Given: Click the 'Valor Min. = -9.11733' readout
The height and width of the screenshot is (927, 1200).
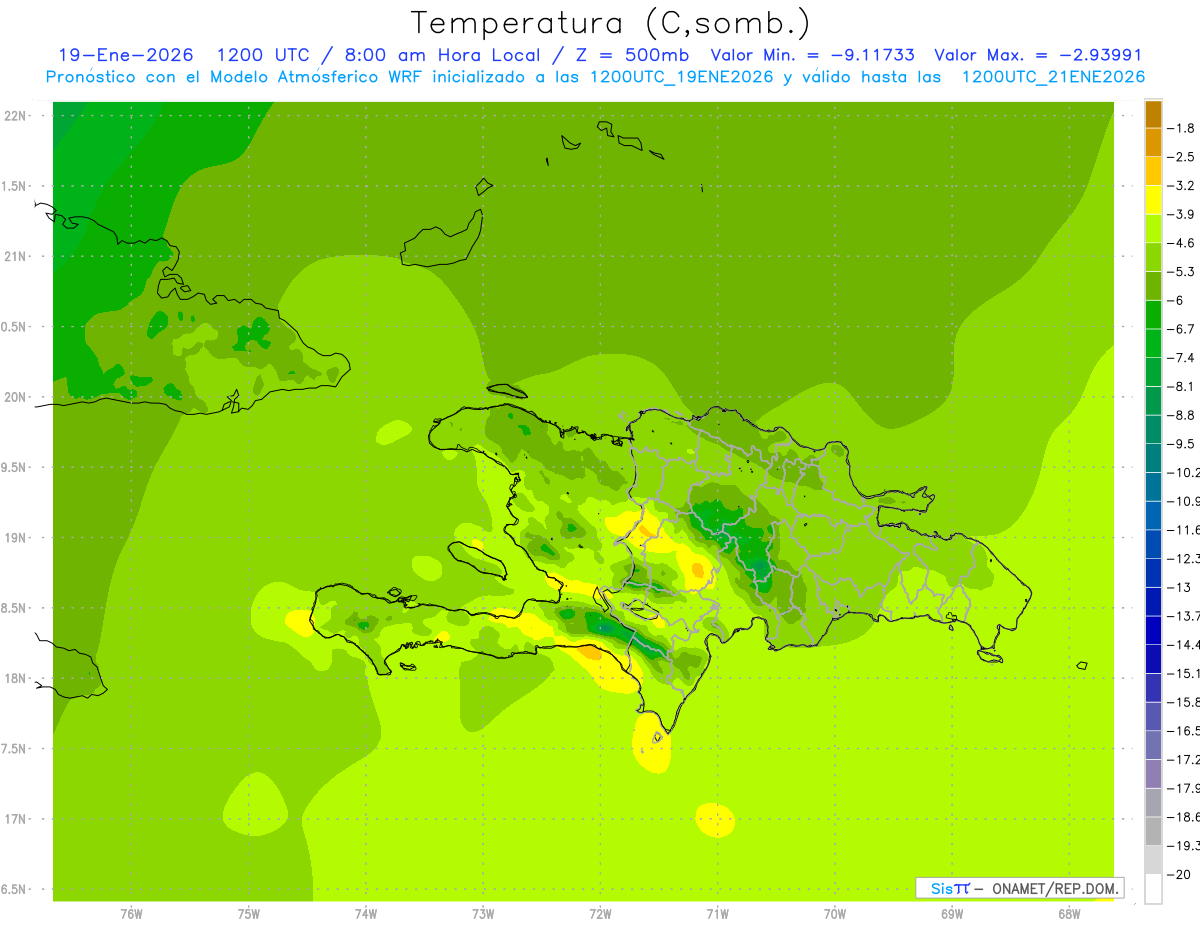Looking at the screenshot, I should tap(812, 56).
